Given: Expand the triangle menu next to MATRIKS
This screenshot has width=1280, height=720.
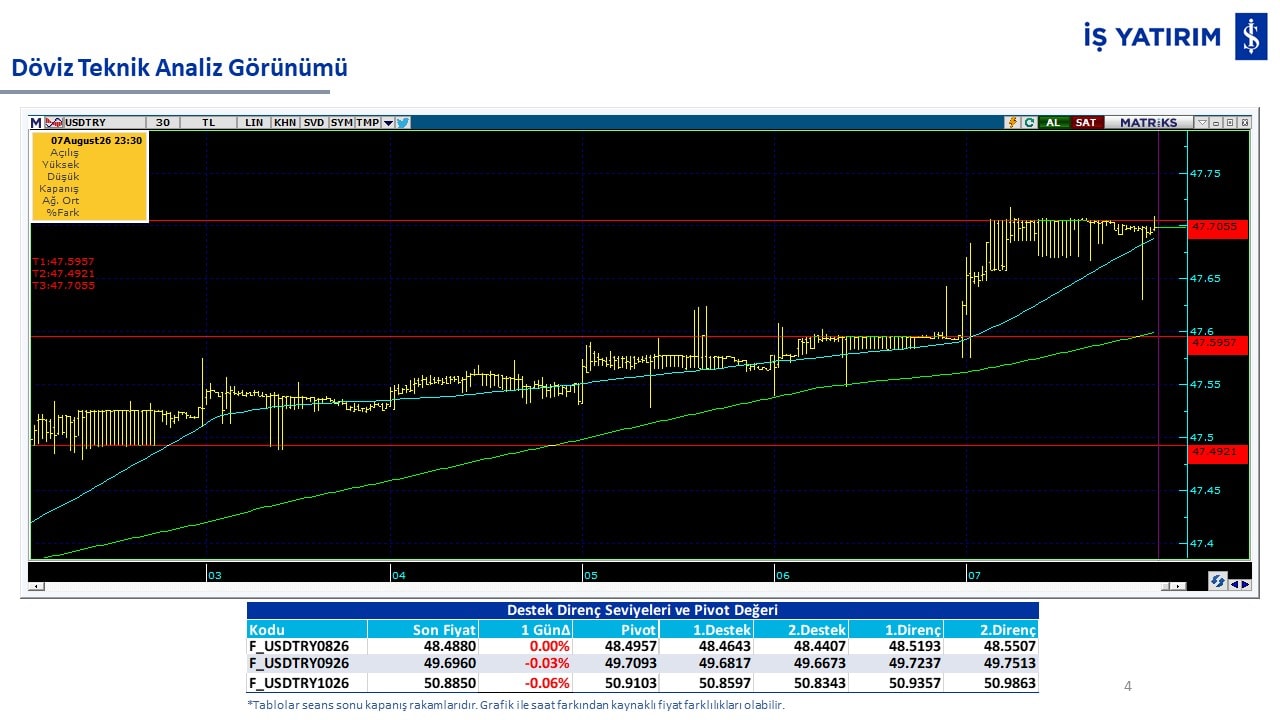Looking at the screenshot, I should pyautogui.click(x=1203, y=122).
